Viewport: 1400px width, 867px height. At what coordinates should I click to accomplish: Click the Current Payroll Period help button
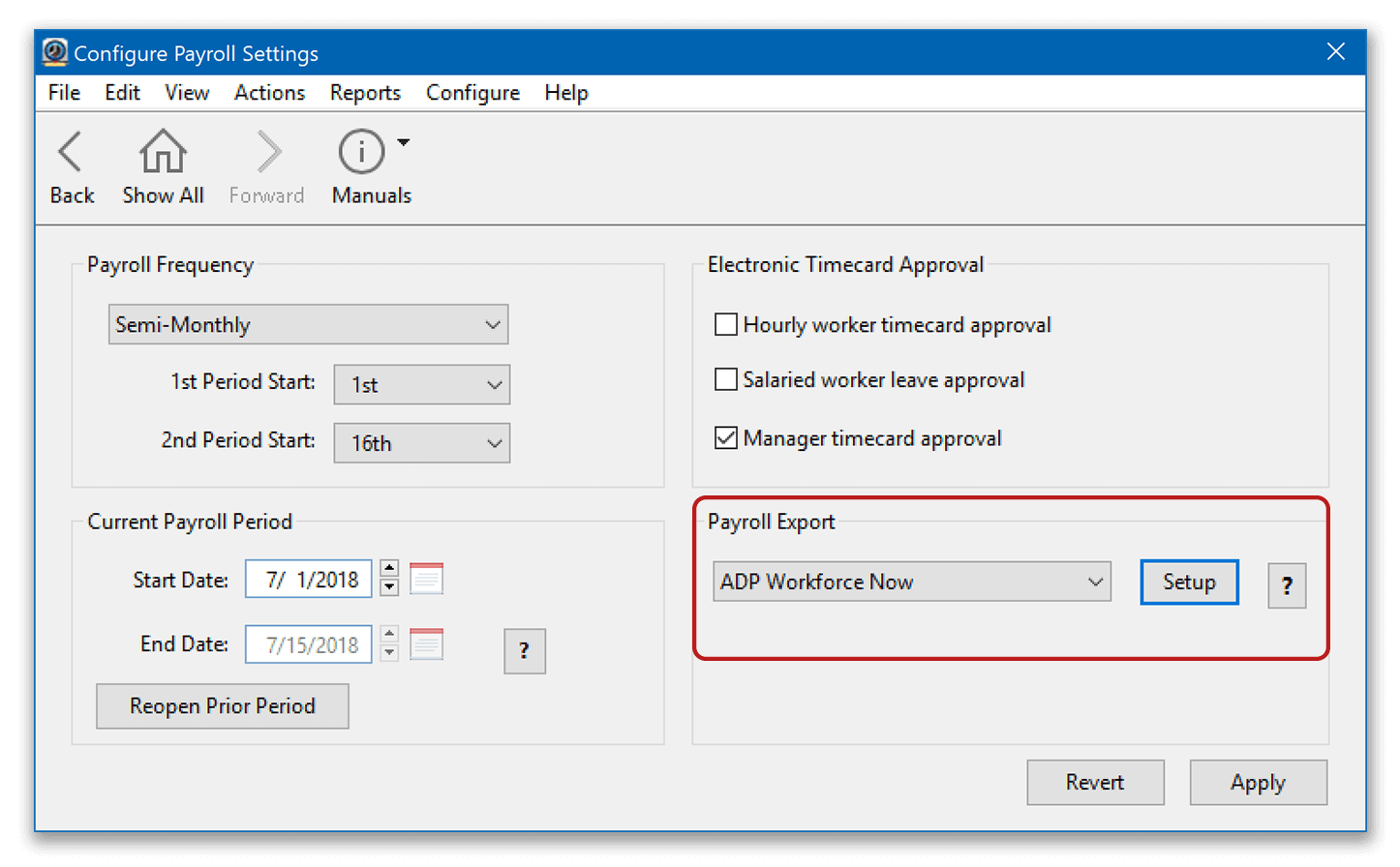pos(524,651)
